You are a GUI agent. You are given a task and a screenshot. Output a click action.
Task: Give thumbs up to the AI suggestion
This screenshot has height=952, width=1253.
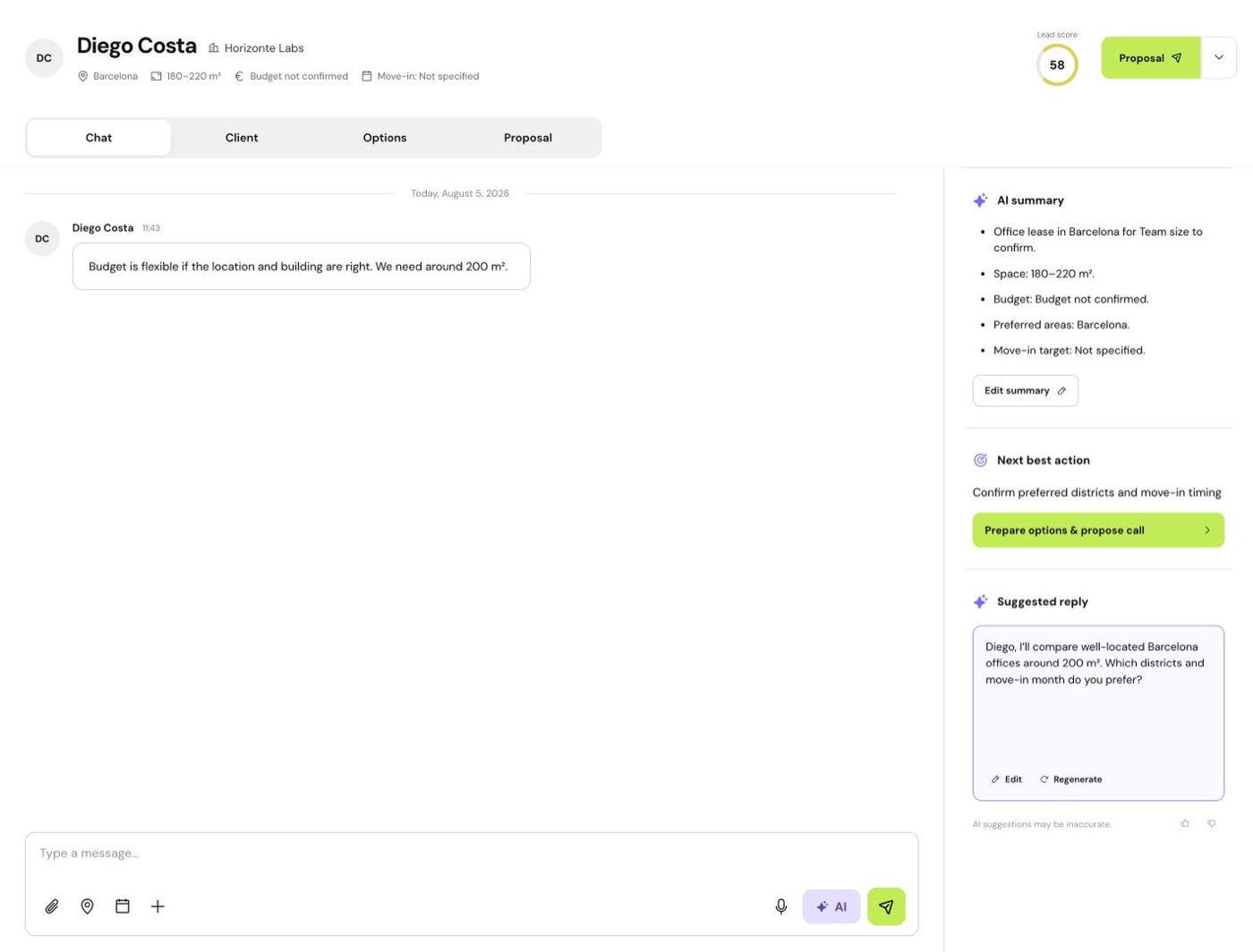click(x=1185, y=823)
